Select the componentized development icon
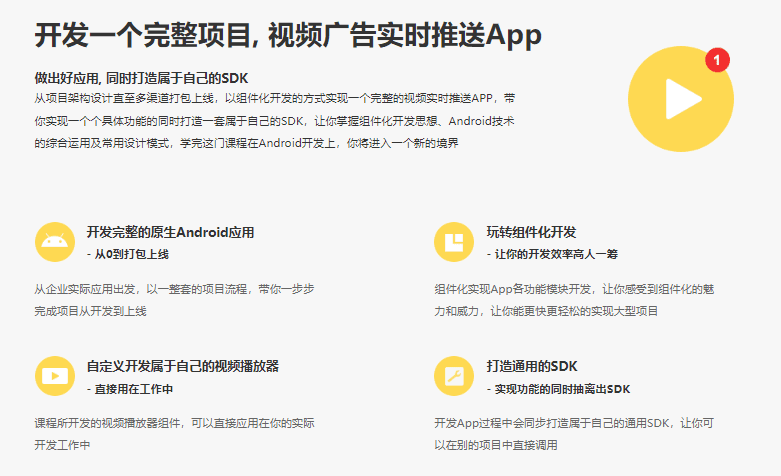Viewport: 781px width, 476px height. point(453,242)
